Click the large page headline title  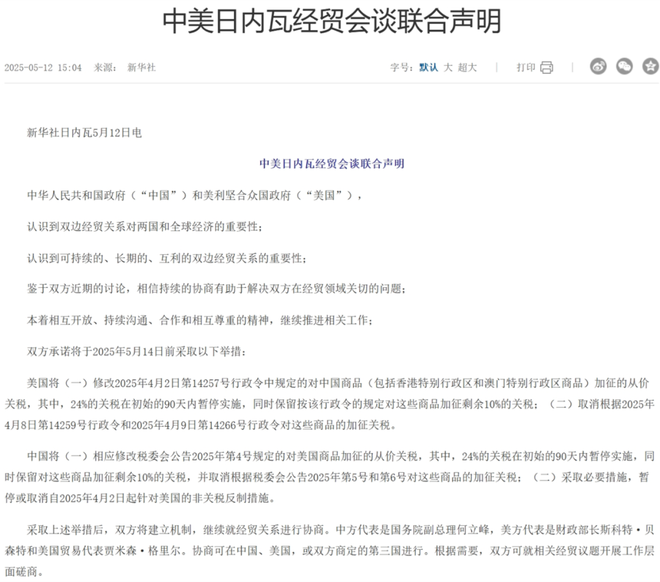coord(331,21)
